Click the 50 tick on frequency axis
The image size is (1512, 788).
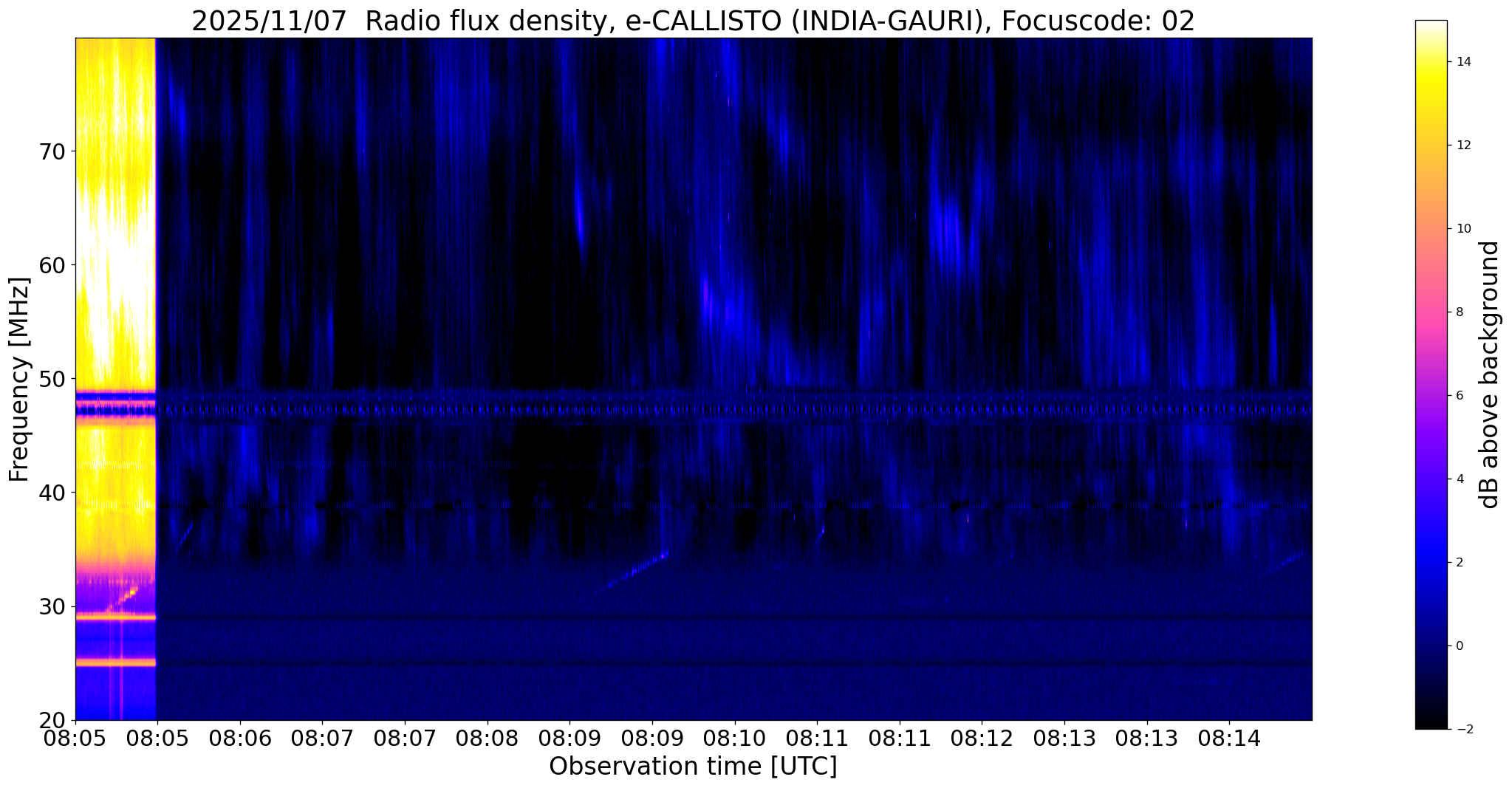[x=51, y=379]
